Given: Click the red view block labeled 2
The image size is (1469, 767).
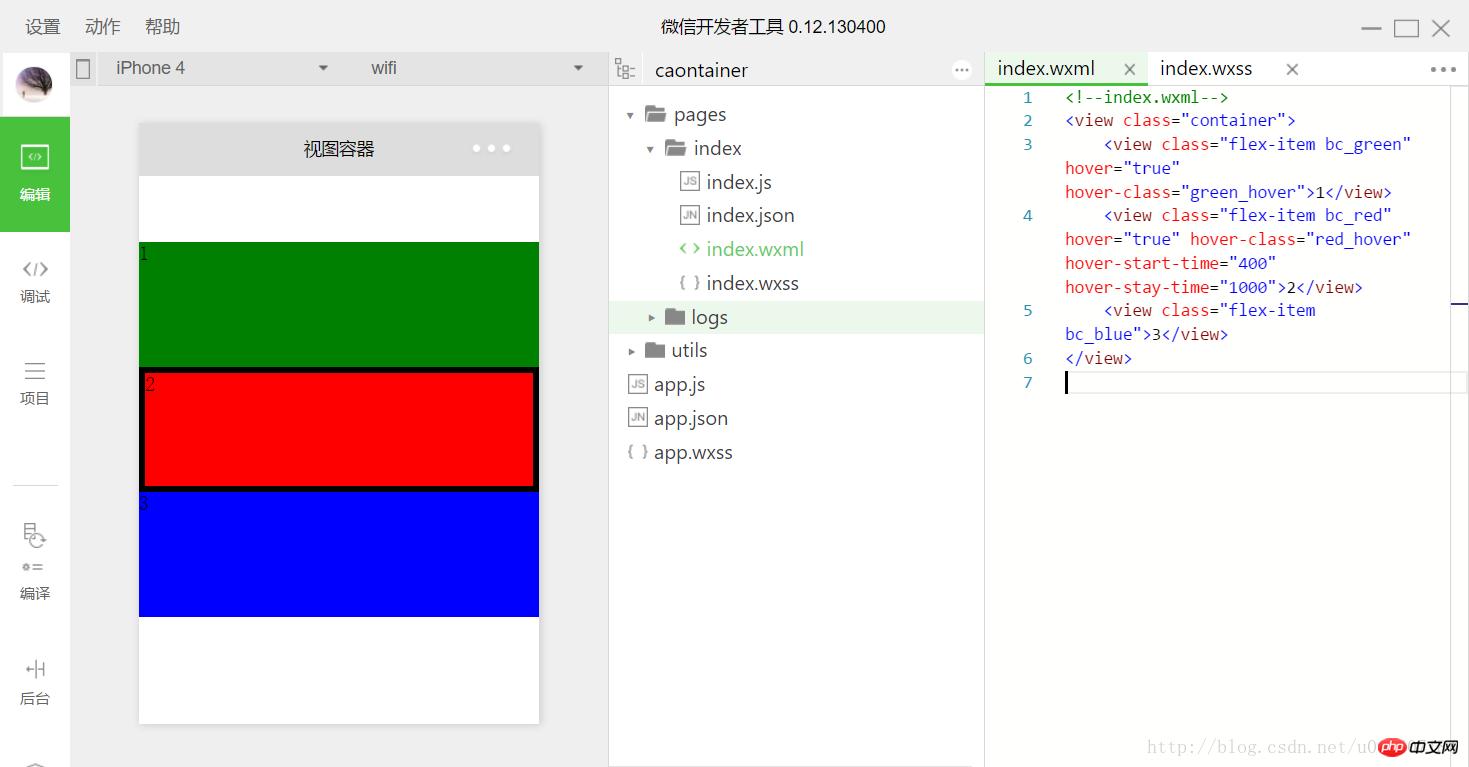Looking at the screenshot, I should [339, 430].
